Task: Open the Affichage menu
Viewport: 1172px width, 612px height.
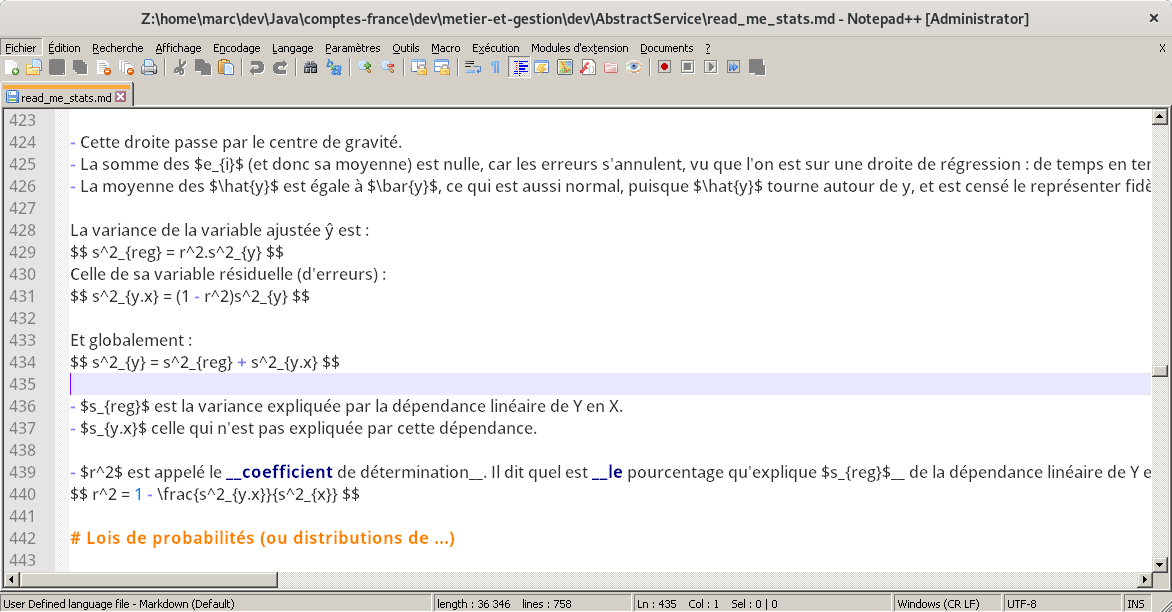Action: [178, 48]
